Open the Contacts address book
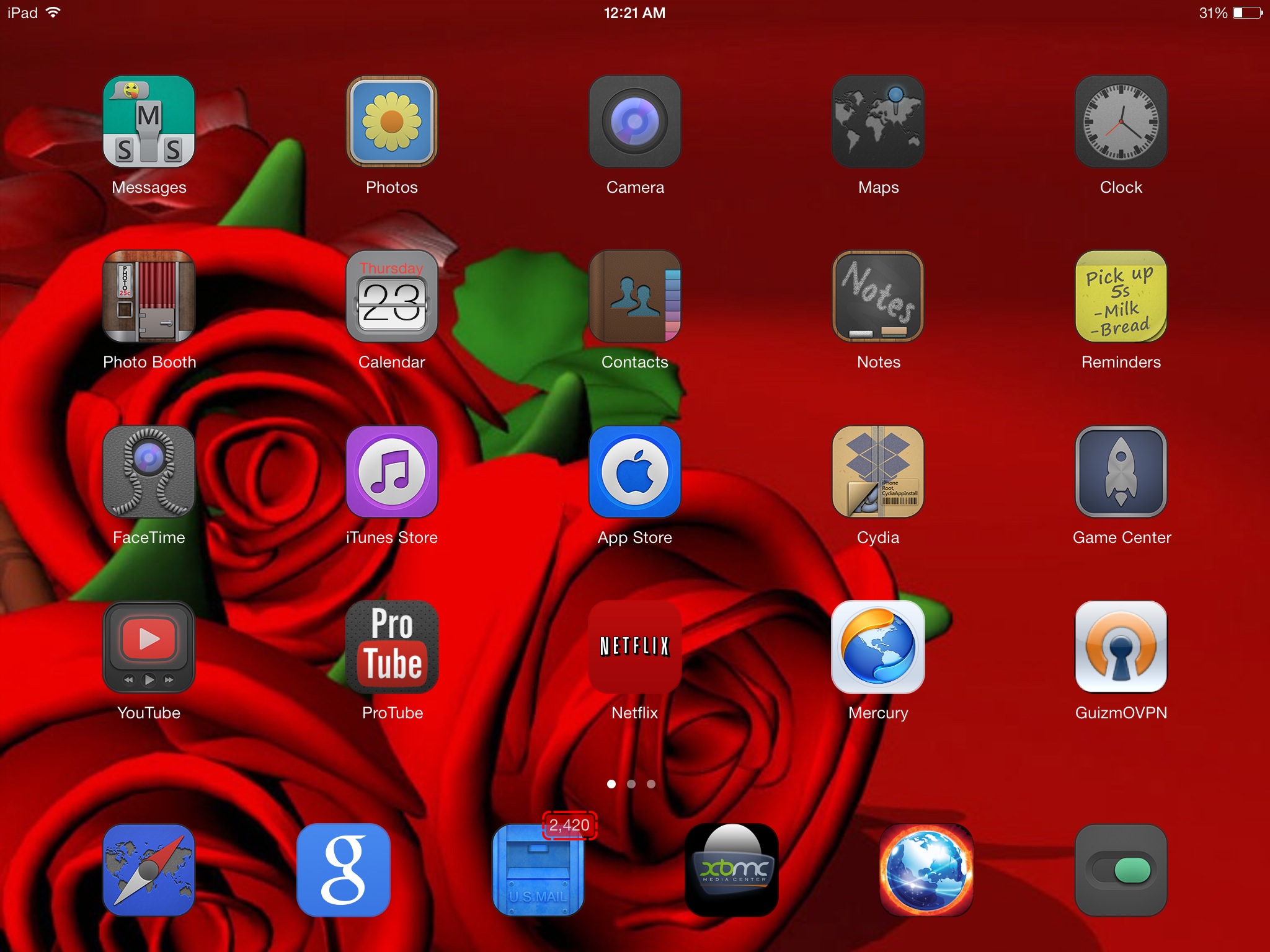The height and width of the screenshot is (952, 1270). coord(635,296)
